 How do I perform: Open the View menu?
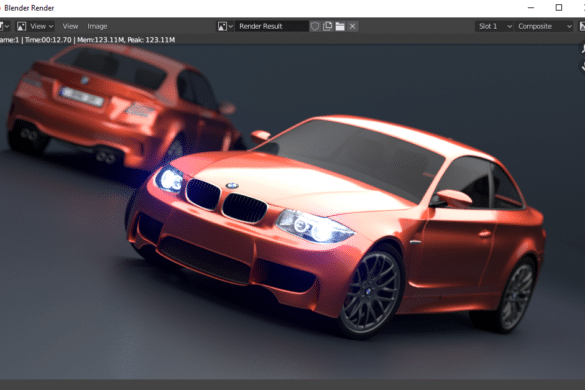click(70, 26)
